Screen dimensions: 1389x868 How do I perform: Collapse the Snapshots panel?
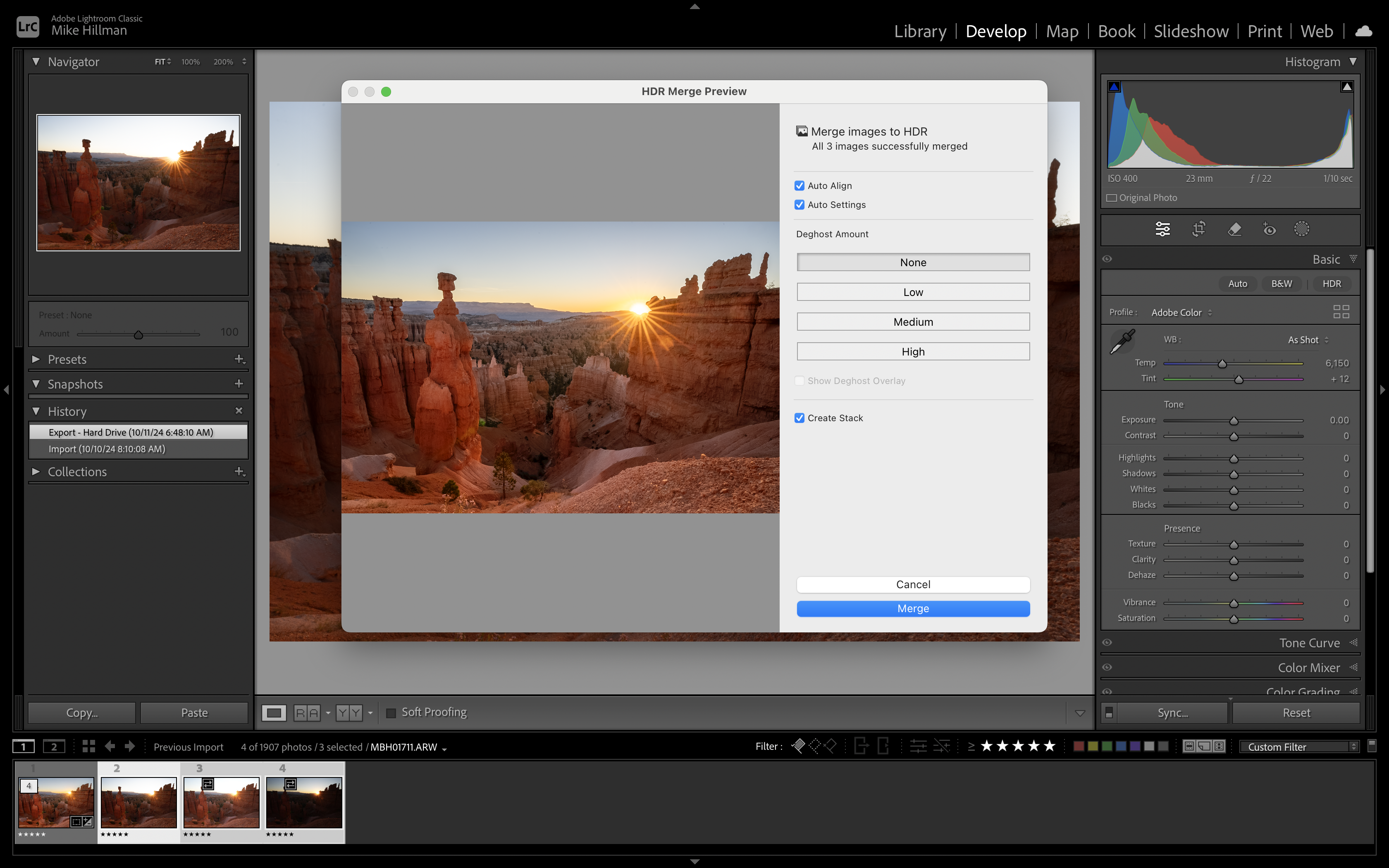[36, 384]
